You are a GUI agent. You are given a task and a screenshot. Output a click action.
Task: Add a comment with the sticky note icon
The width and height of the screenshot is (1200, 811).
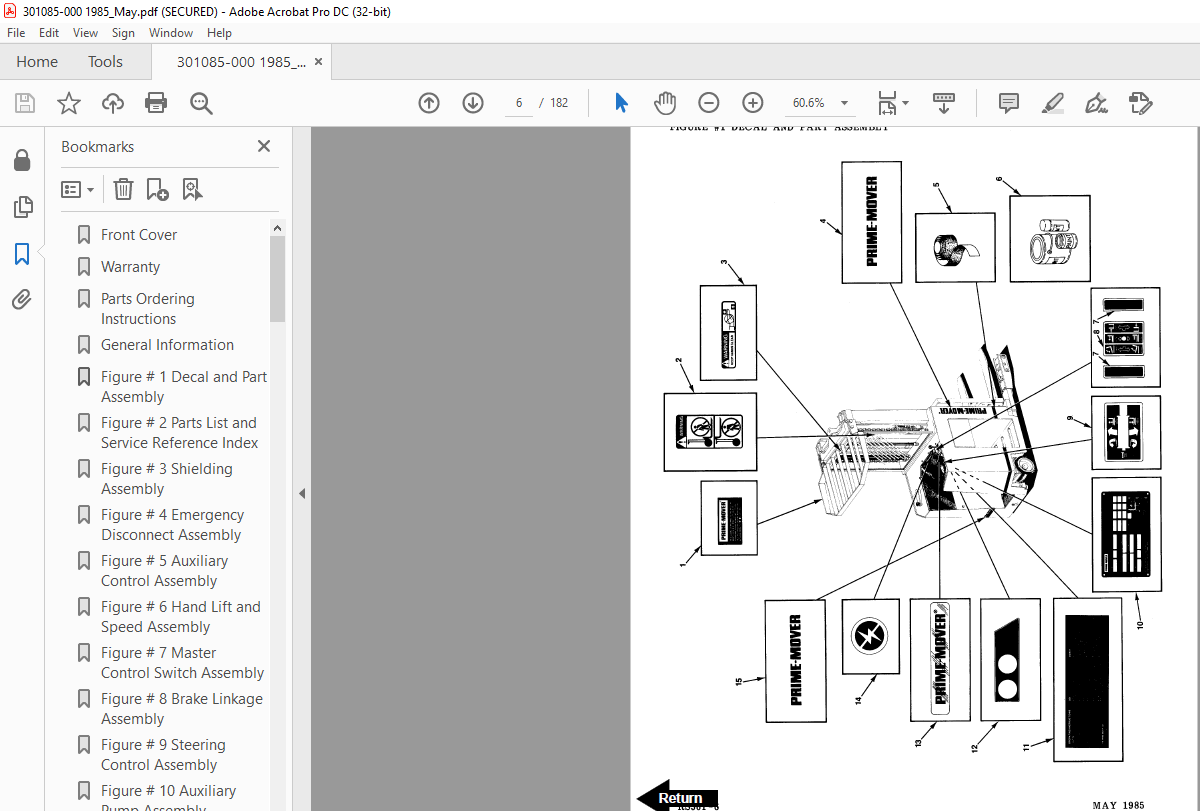(x=1009, y=103)
